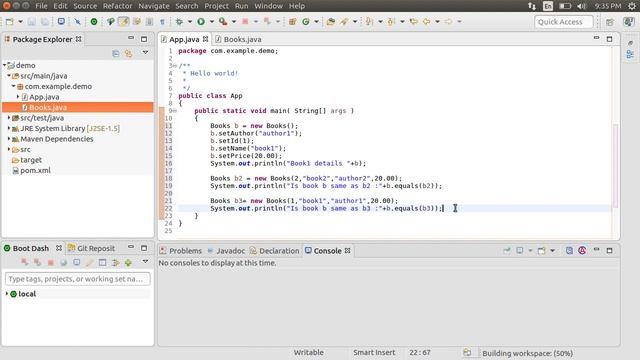Image resolution: width=640 pixels, height=360 pixels.
Task: Click Building workspace progress text in status bar
Action: tap(527, 353)
